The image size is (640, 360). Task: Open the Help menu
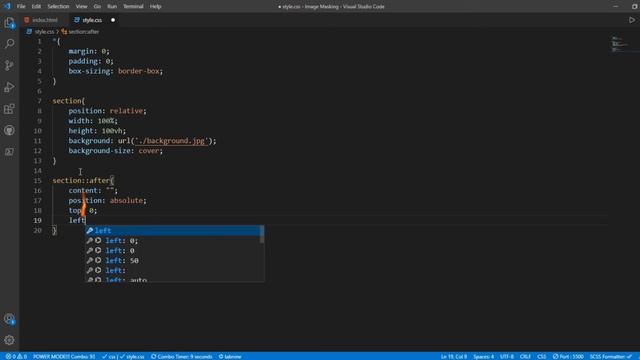156,7
